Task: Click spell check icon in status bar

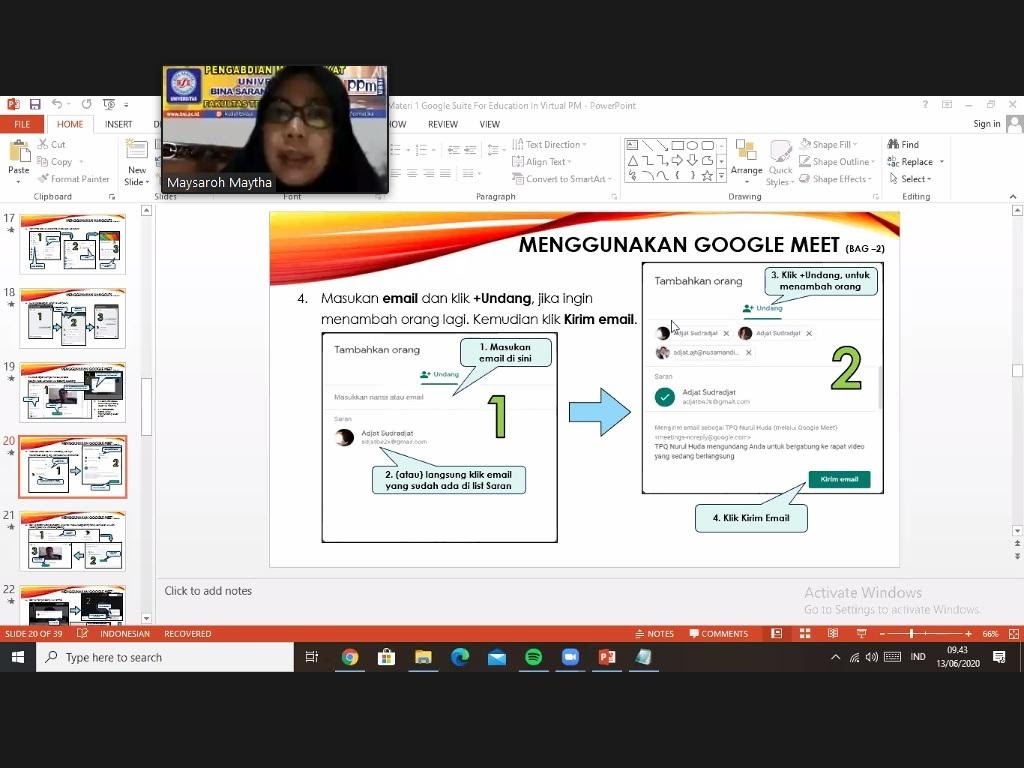Action: 82,633
